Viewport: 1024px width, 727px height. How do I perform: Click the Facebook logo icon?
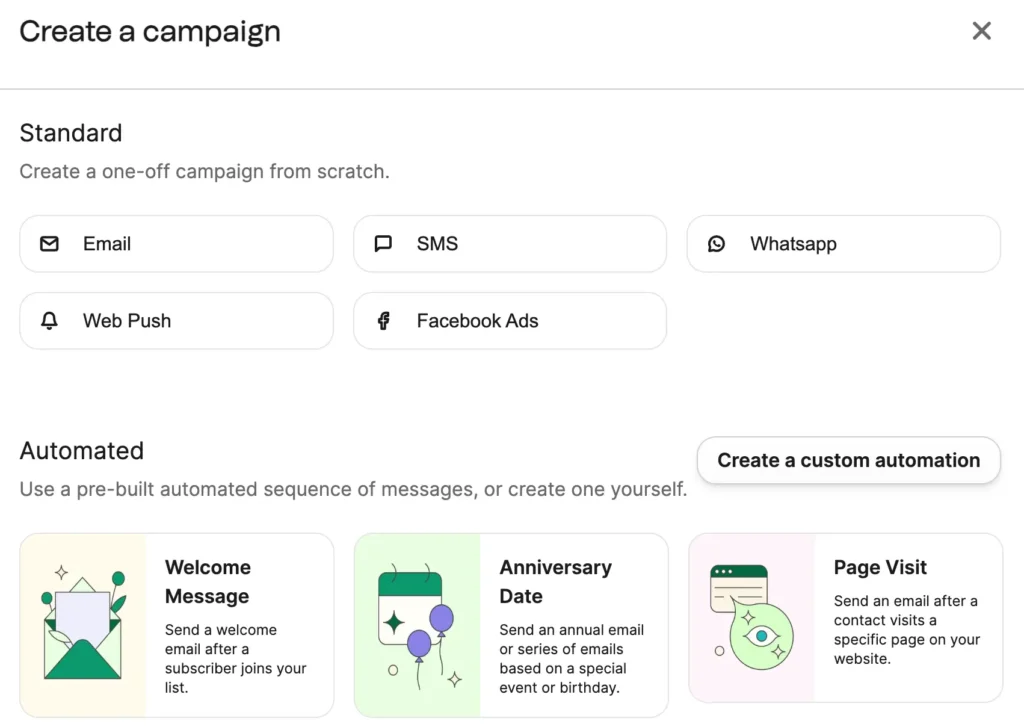[x=383, y=321]
